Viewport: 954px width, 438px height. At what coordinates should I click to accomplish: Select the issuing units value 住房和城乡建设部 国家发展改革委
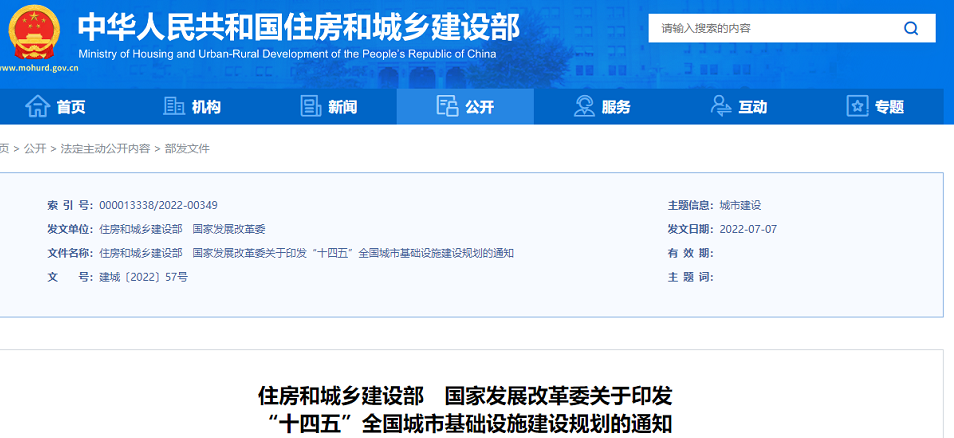point(183,229)
